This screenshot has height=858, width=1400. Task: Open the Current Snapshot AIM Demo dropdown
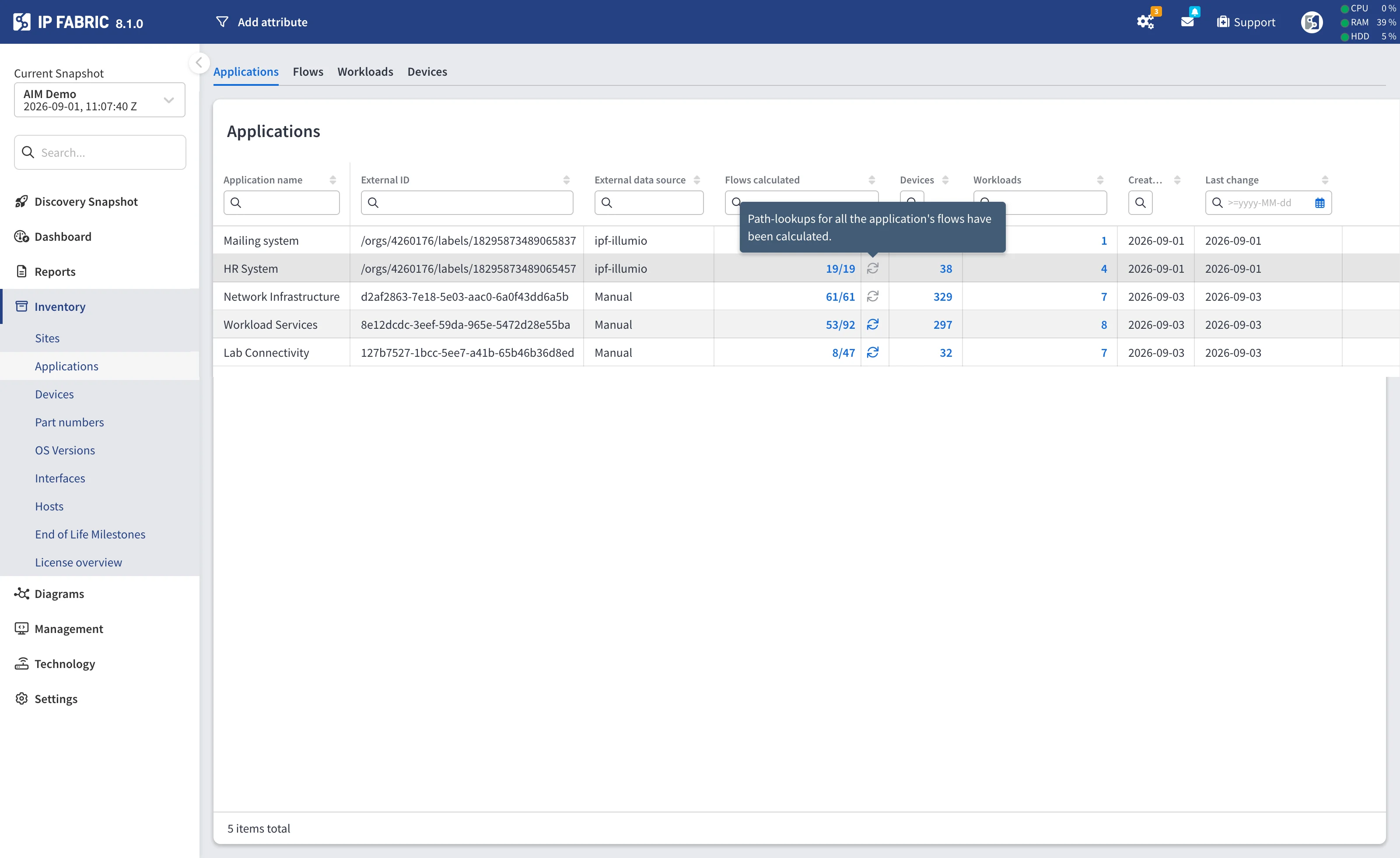(99, 100)
